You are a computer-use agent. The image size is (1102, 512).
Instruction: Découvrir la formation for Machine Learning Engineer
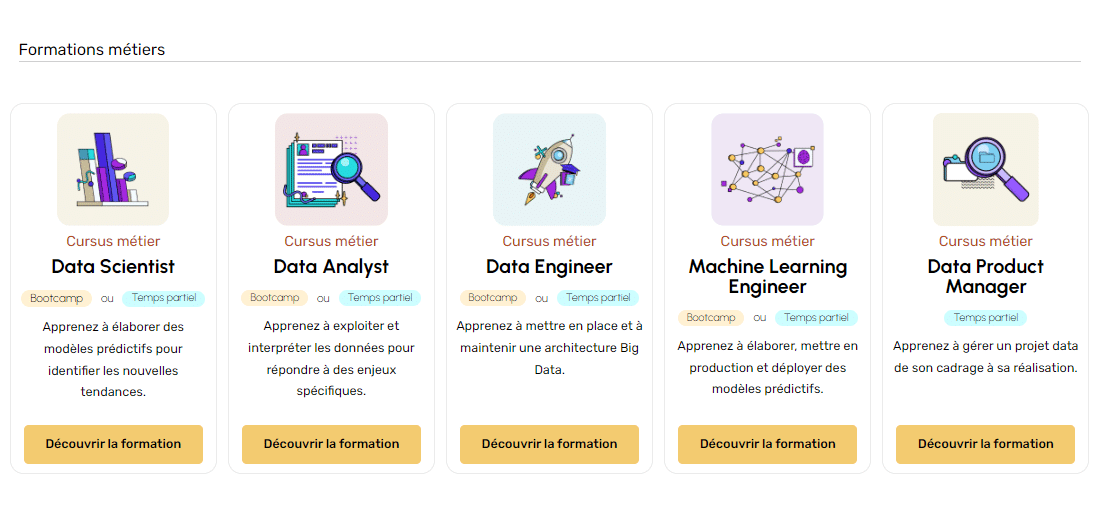point(767,444)
